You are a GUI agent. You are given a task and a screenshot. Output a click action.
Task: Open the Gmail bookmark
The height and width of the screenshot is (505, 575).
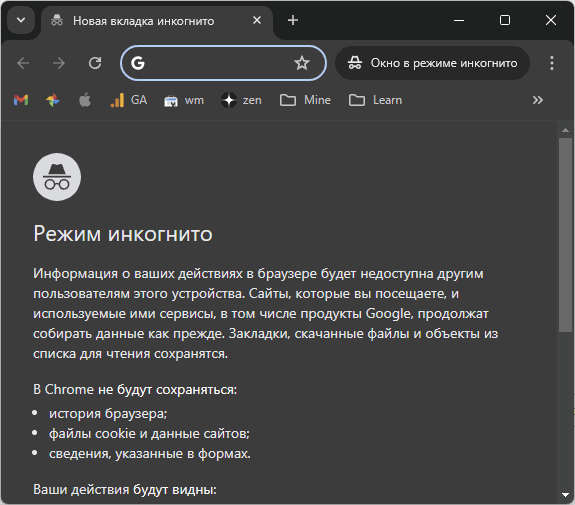pyautogui.click(x=21, y=100)
